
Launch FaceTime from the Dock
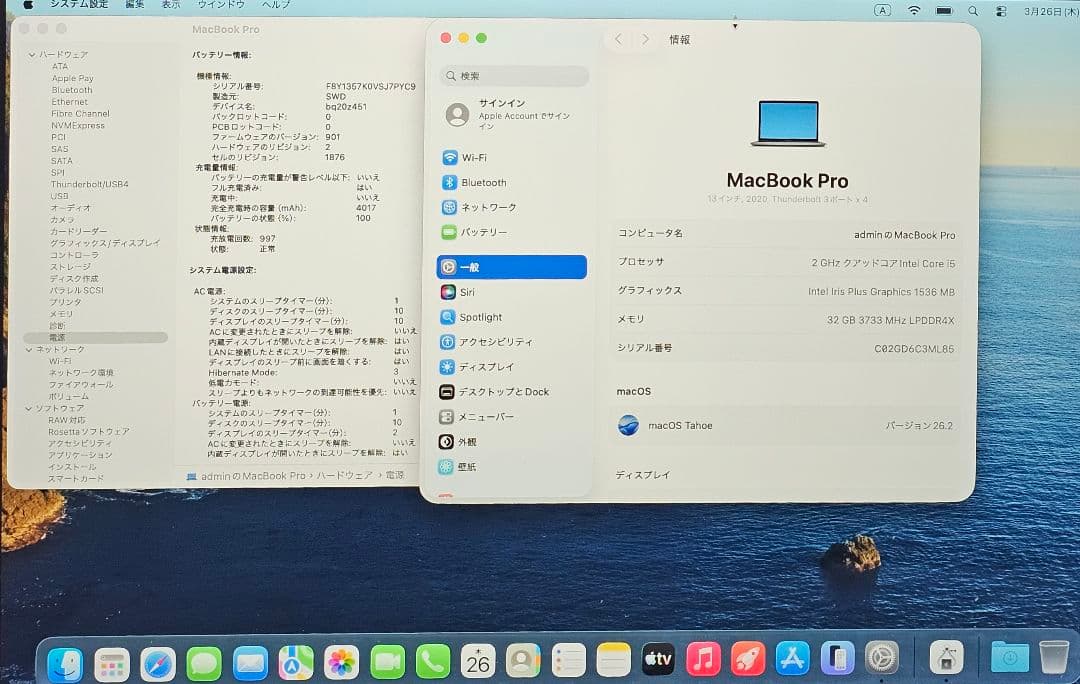pyautogui.click(x=387, y=662)
